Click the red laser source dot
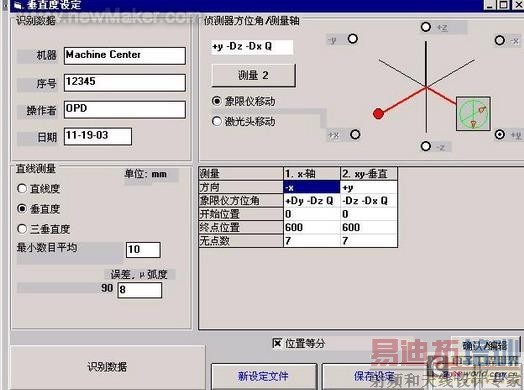The height and width of the screenshot is (390, 524). pyautogui.click(x=378, y=114)
